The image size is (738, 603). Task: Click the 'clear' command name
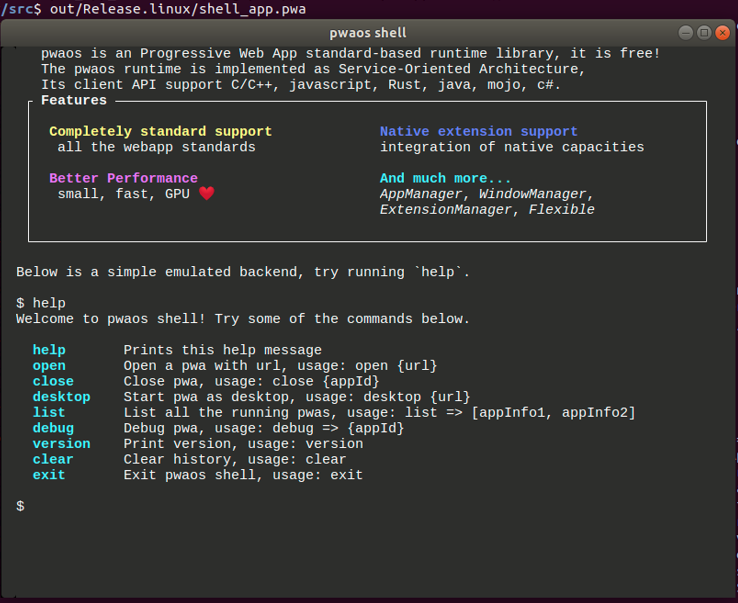tap(53, 459)
